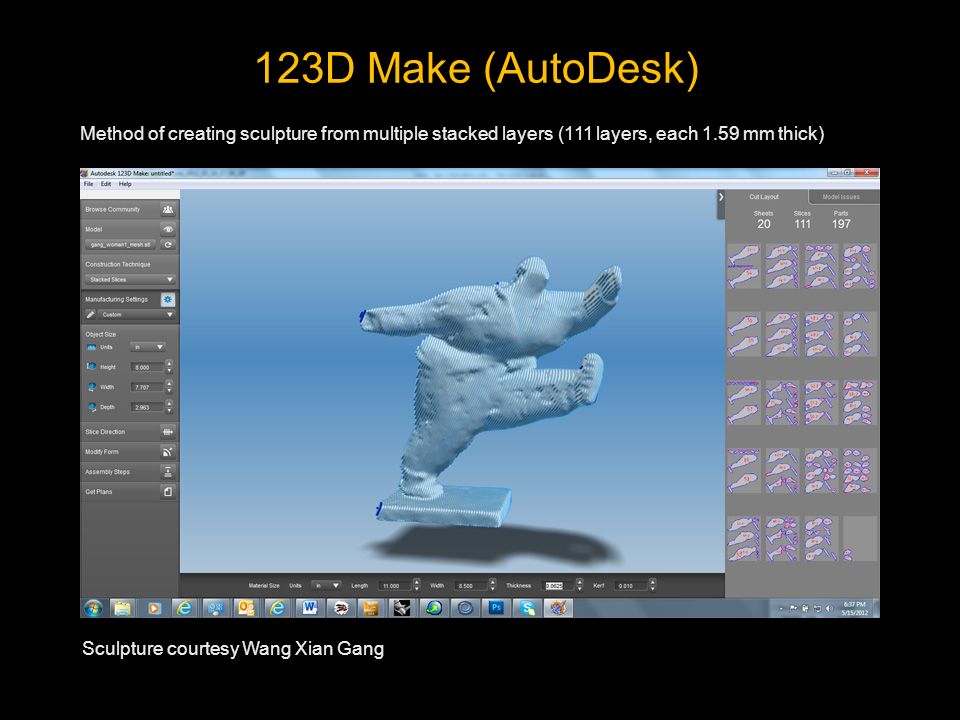This screenshot has height=720, width=960.
Task: Open the File menu
Action: [89, 184]
